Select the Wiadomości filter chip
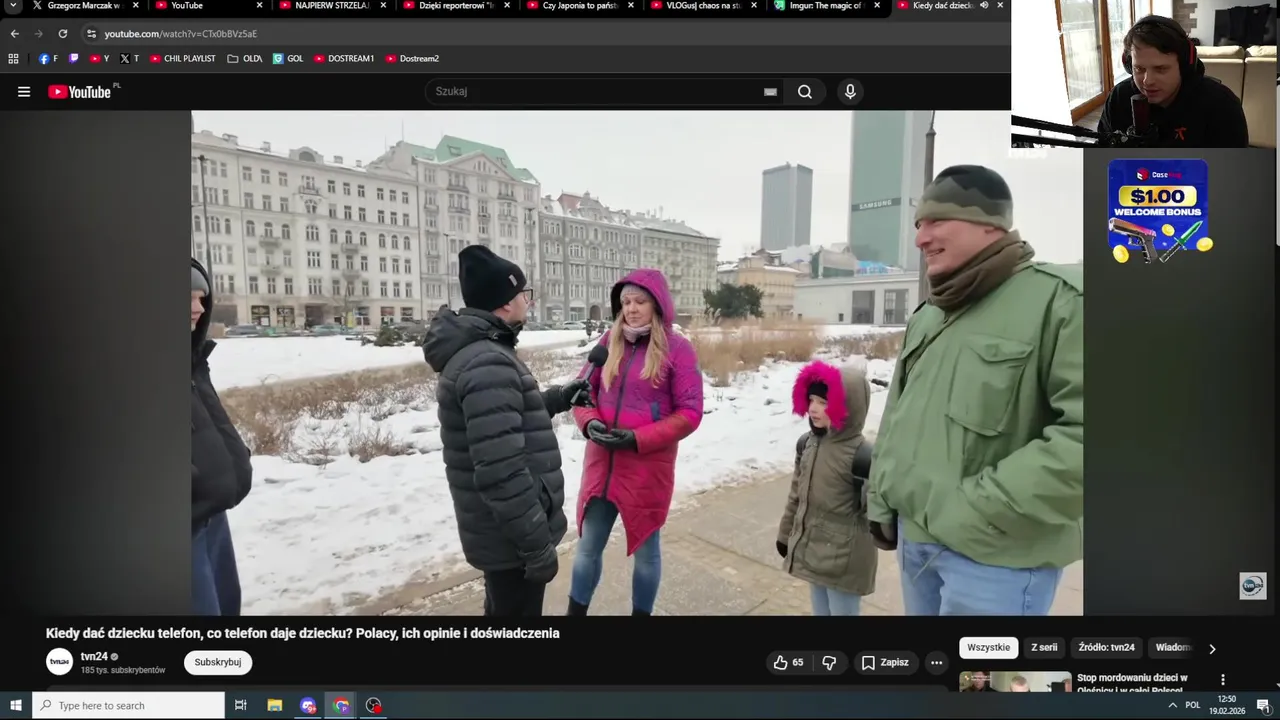Image resolution: width=1280 pixels, height=720 pixels. point(1173,648)
